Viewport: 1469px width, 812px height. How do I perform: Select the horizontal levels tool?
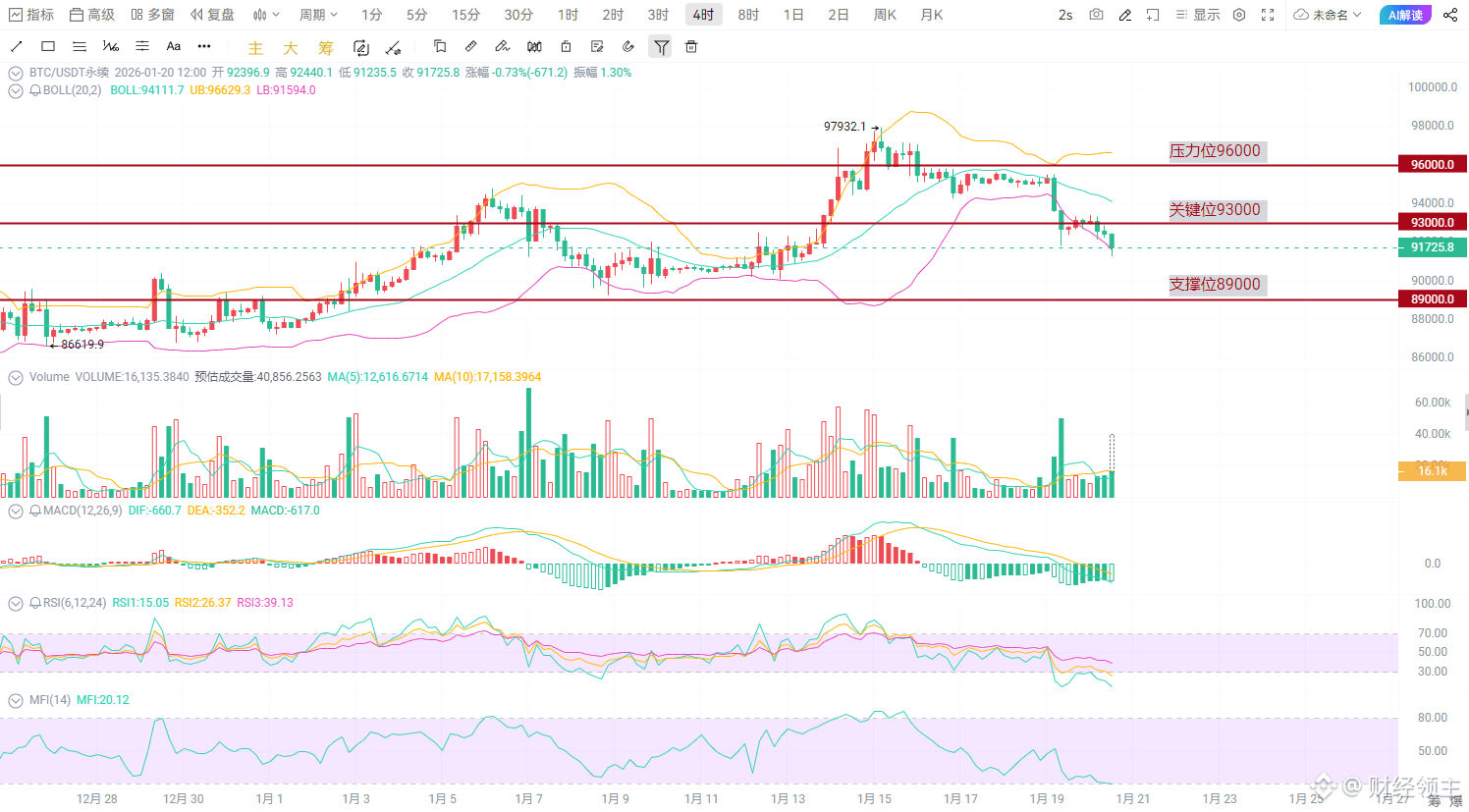click(x=142, y=46)
